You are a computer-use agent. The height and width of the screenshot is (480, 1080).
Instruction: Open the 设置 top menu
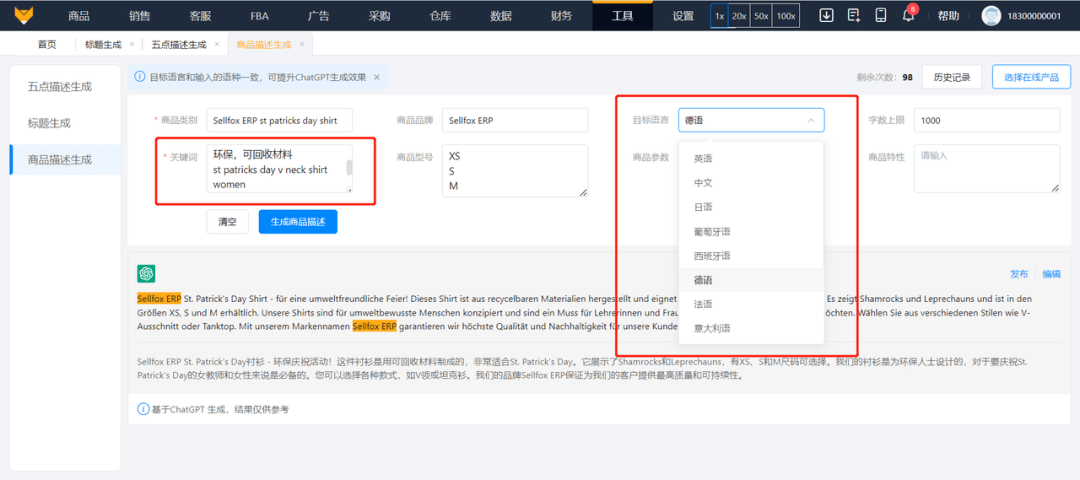pos(683,16)
